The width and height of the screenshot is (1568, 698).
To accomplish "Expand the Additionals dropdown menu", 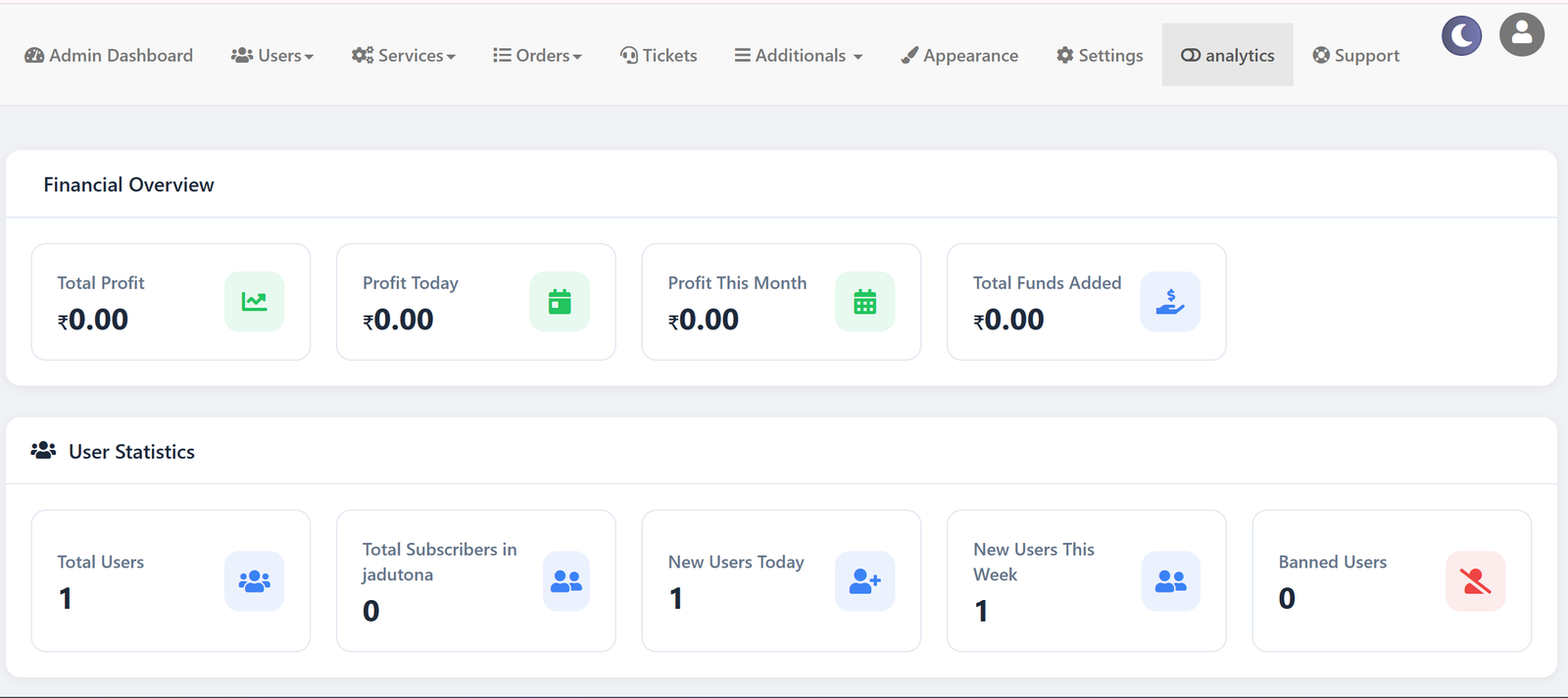I will click(799, 56).
